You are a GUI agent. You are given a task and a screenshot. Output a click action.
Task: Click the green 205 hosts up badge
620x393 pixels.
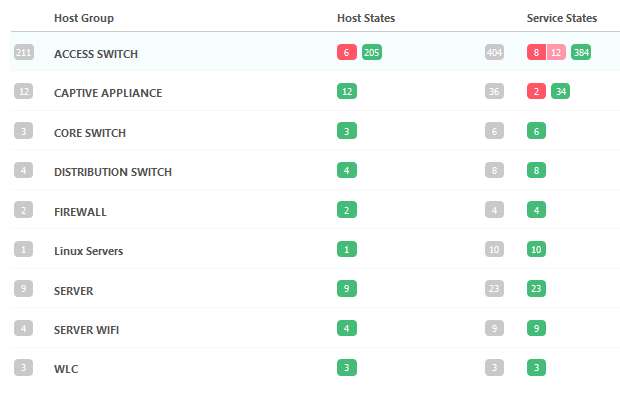tap(372, 52)
